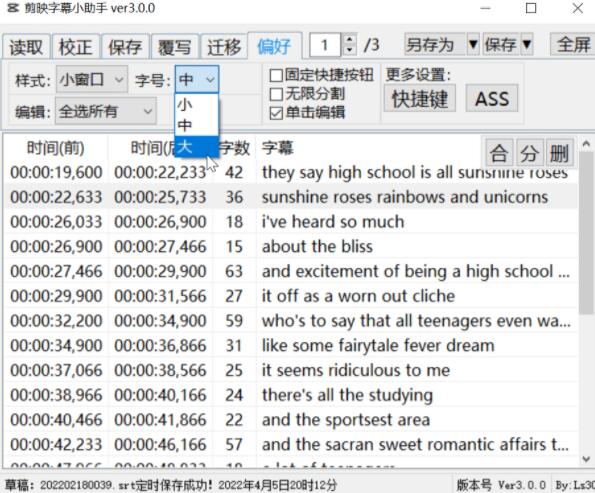Choose 大 in the font size list

196,146
